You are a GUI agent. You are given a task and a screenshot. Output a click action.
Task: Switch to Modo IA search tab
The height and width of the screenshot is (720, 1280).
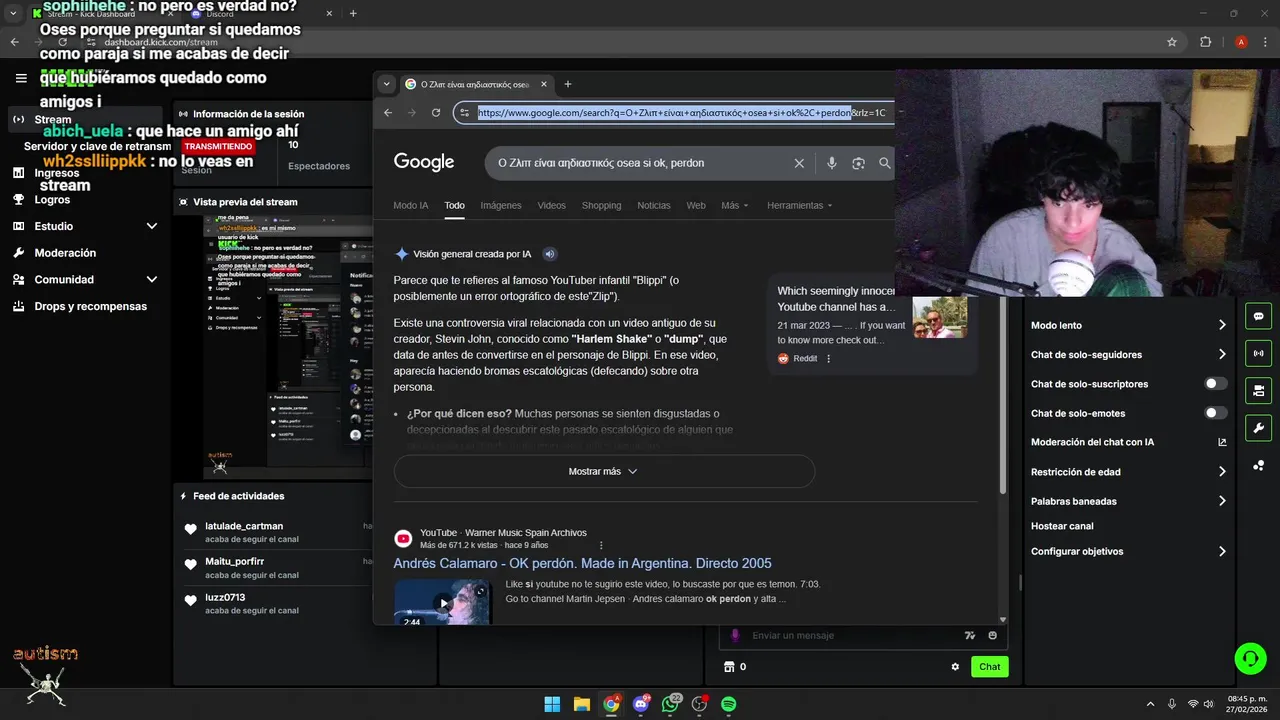(x=411, y=205)
